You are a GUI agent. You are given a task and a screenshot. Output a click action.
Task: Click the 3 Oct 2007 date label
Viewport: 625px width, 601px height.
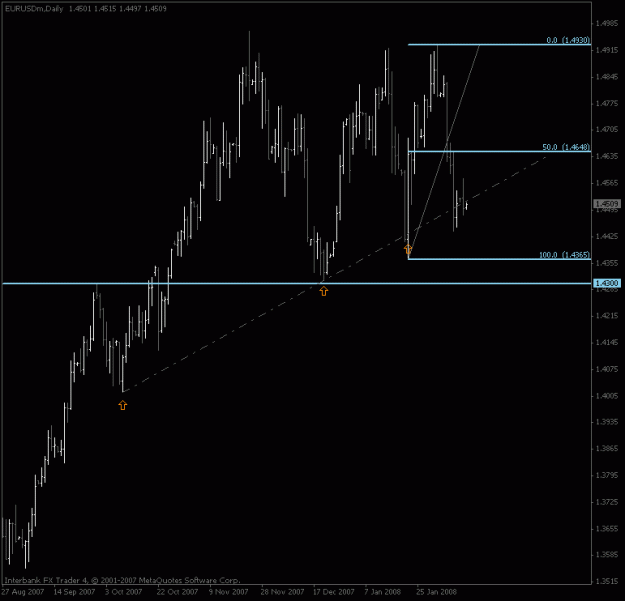[124, 592]
